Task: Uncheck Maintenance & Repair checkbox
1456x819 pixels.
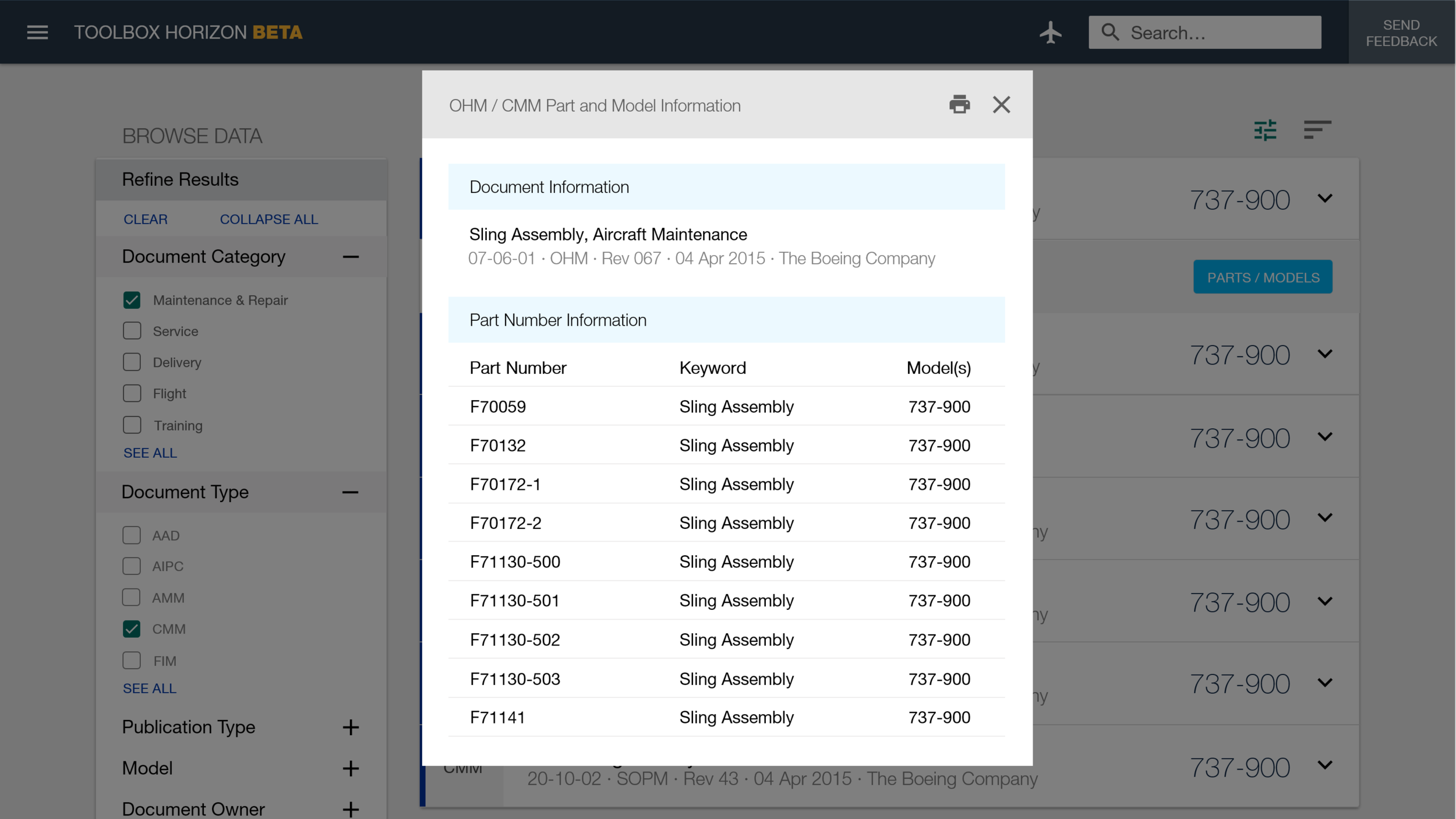Action: 132,300
